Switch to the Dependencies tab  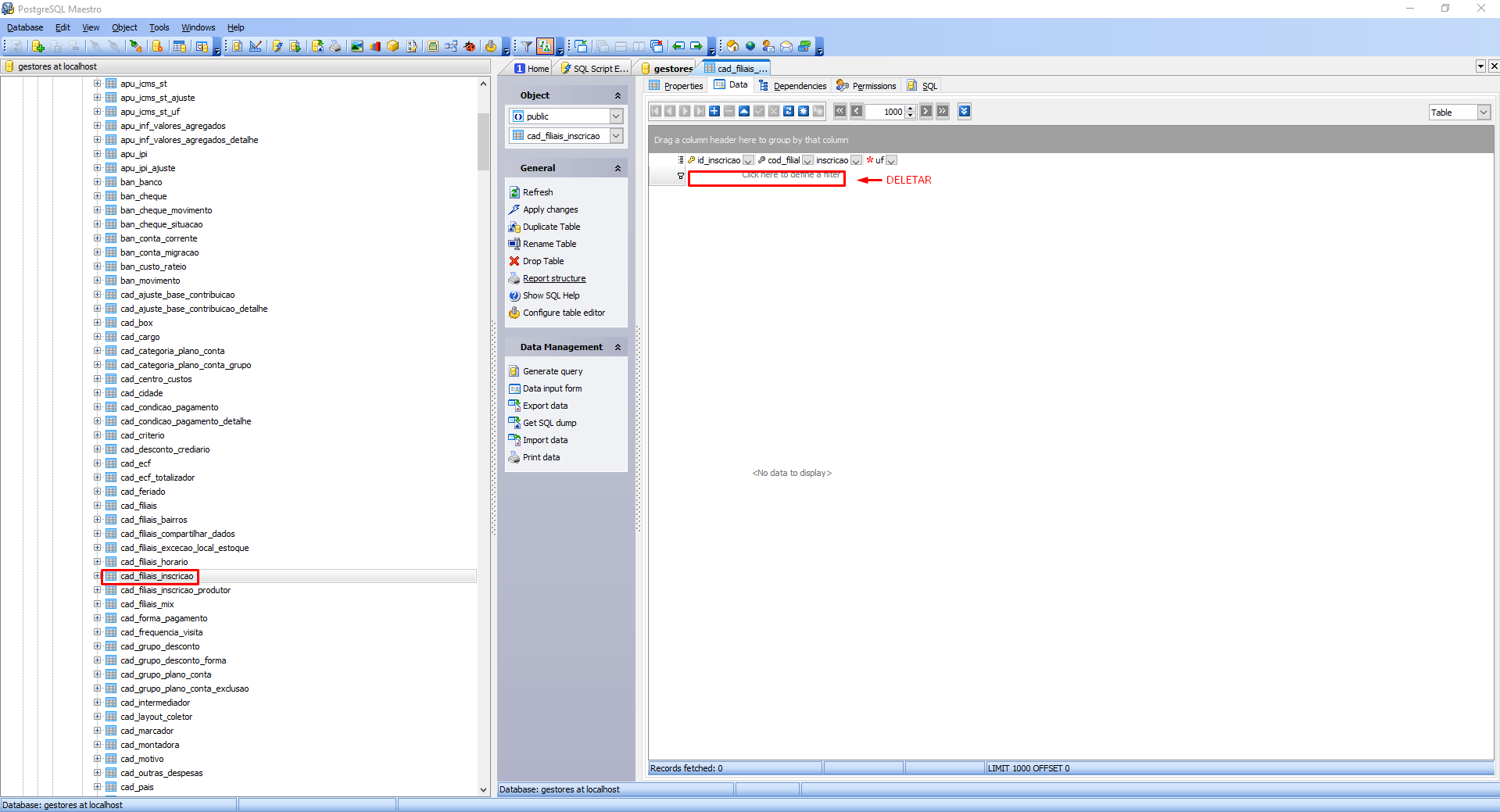(x=799, y=86)
